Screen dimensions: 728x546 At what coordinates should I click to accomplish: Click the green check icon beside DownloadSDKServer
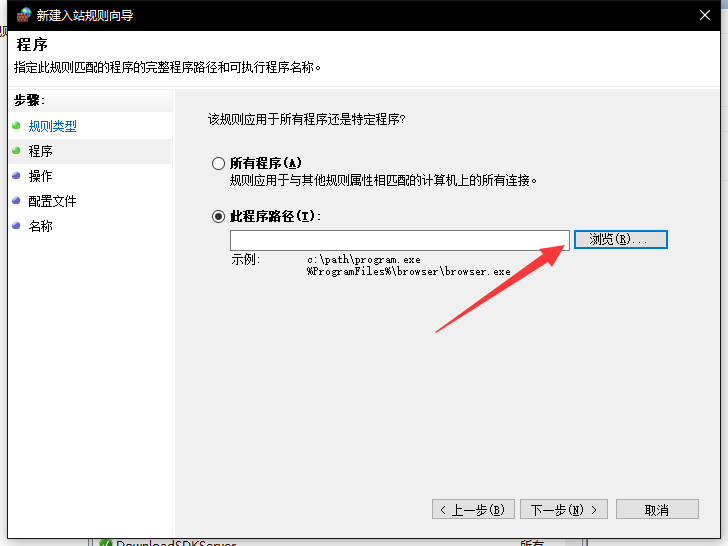[x=104, y=543]
